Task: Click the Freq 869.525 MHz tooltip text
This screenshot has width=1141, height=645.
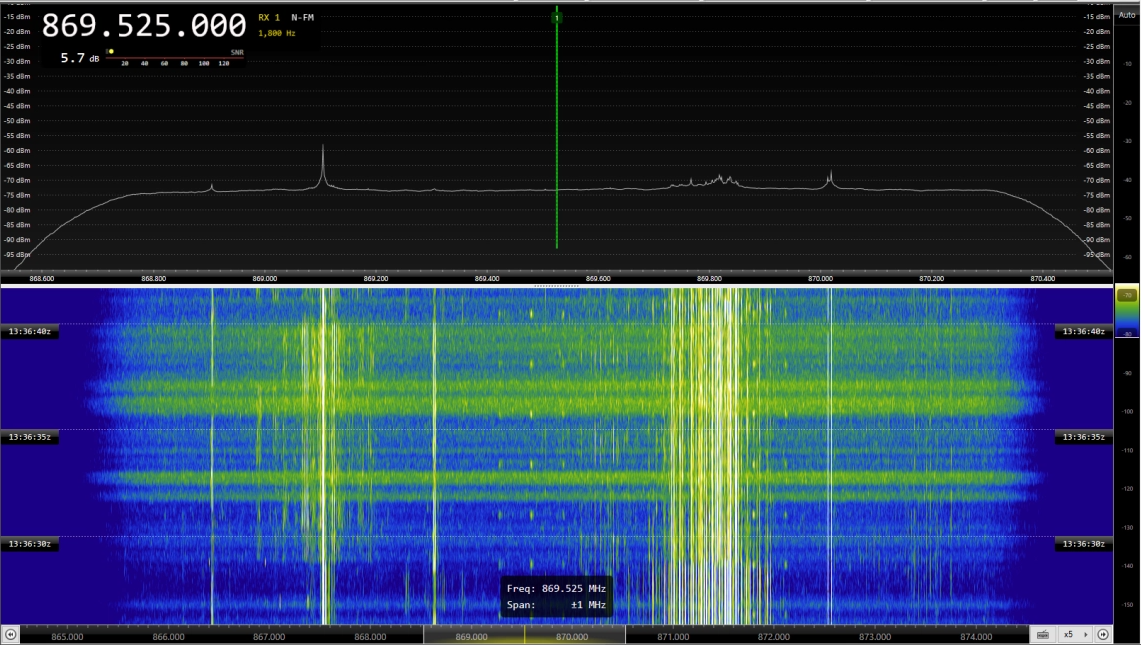Action: 556,588
